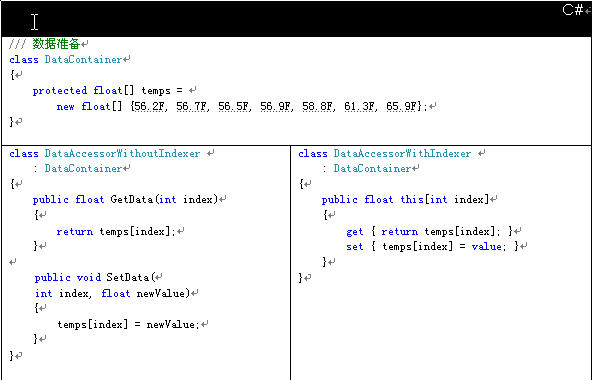This screenshot has width=593, height=380.
Task: Click DataAccessorWithIndexer class name
Action: [402, 154]
